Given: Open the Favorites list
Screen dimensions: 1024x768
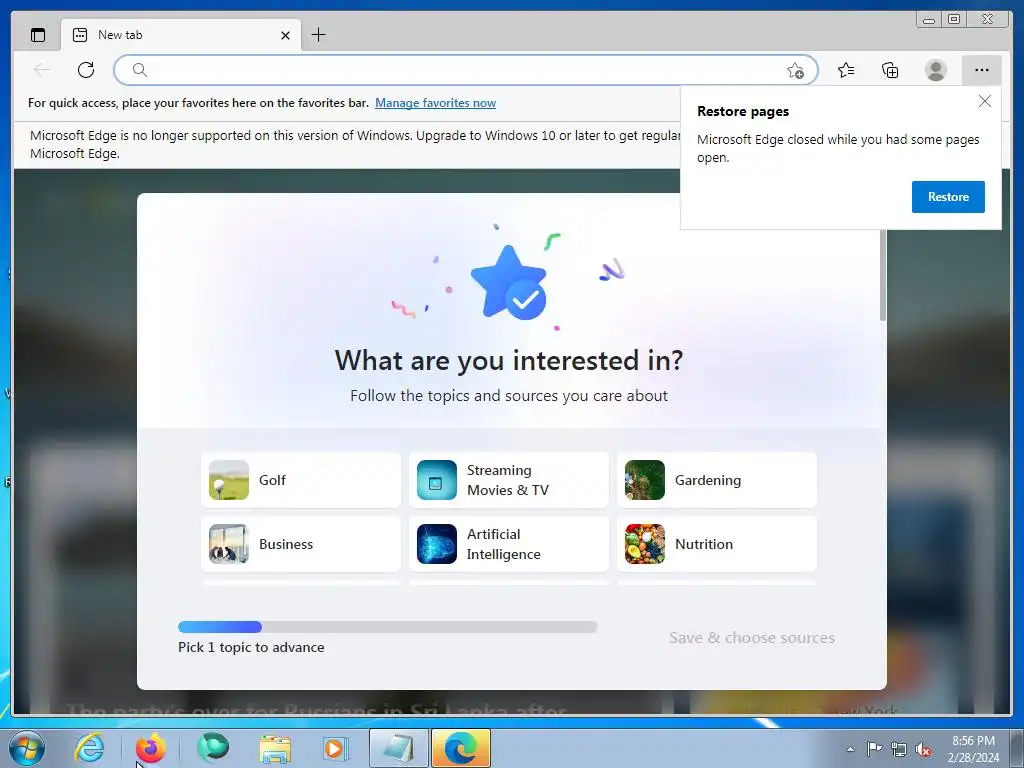Looking at the screenshot, I should [x=846, y=70].
